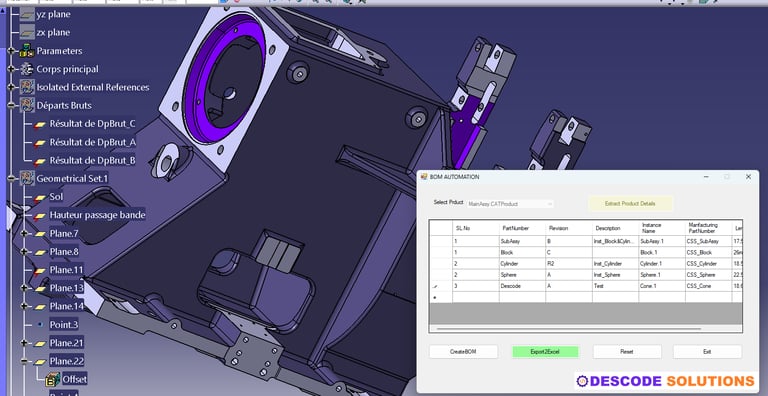
Task: Collapse the Plane.22 node
Action: [24, 361]
